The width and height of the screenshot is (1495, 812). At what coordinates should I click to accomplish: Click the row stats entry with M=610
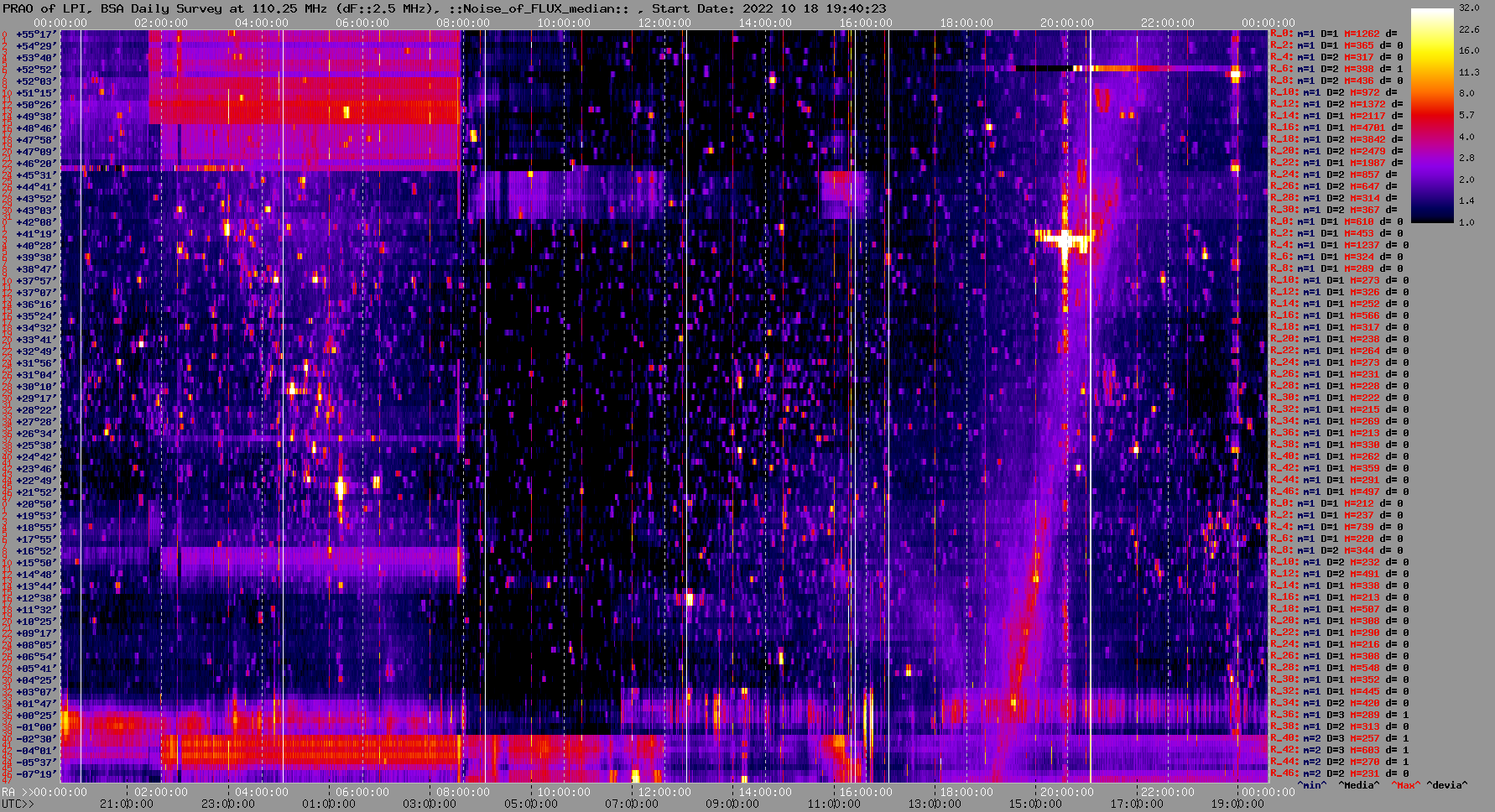pos(1336,221)
